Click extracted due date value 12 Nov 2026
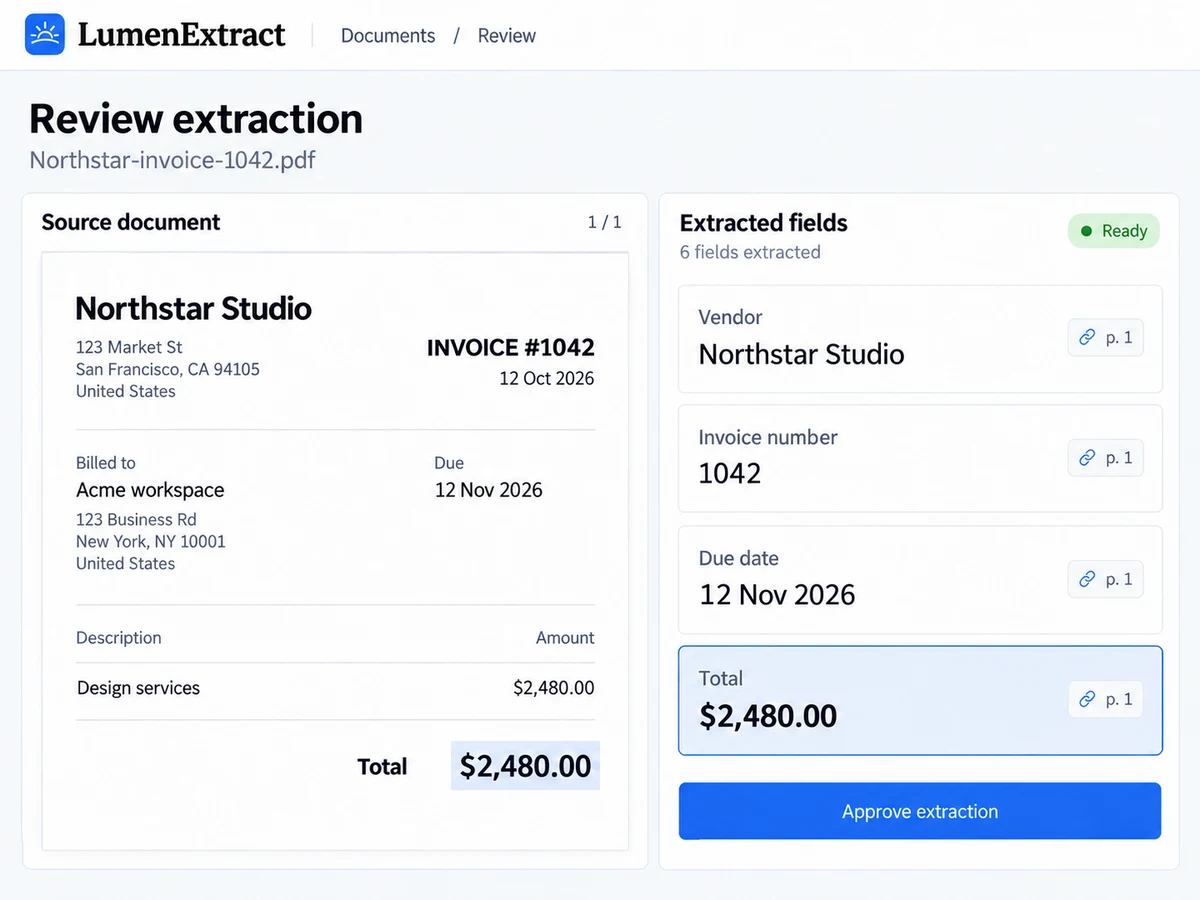1200x900 pixels. [x=777, y=595]
